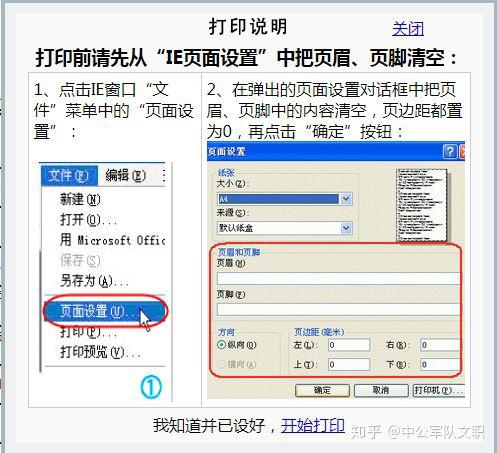Click the 关闭 link at top right
Screen dimensions: 497x453
[408, 29]
